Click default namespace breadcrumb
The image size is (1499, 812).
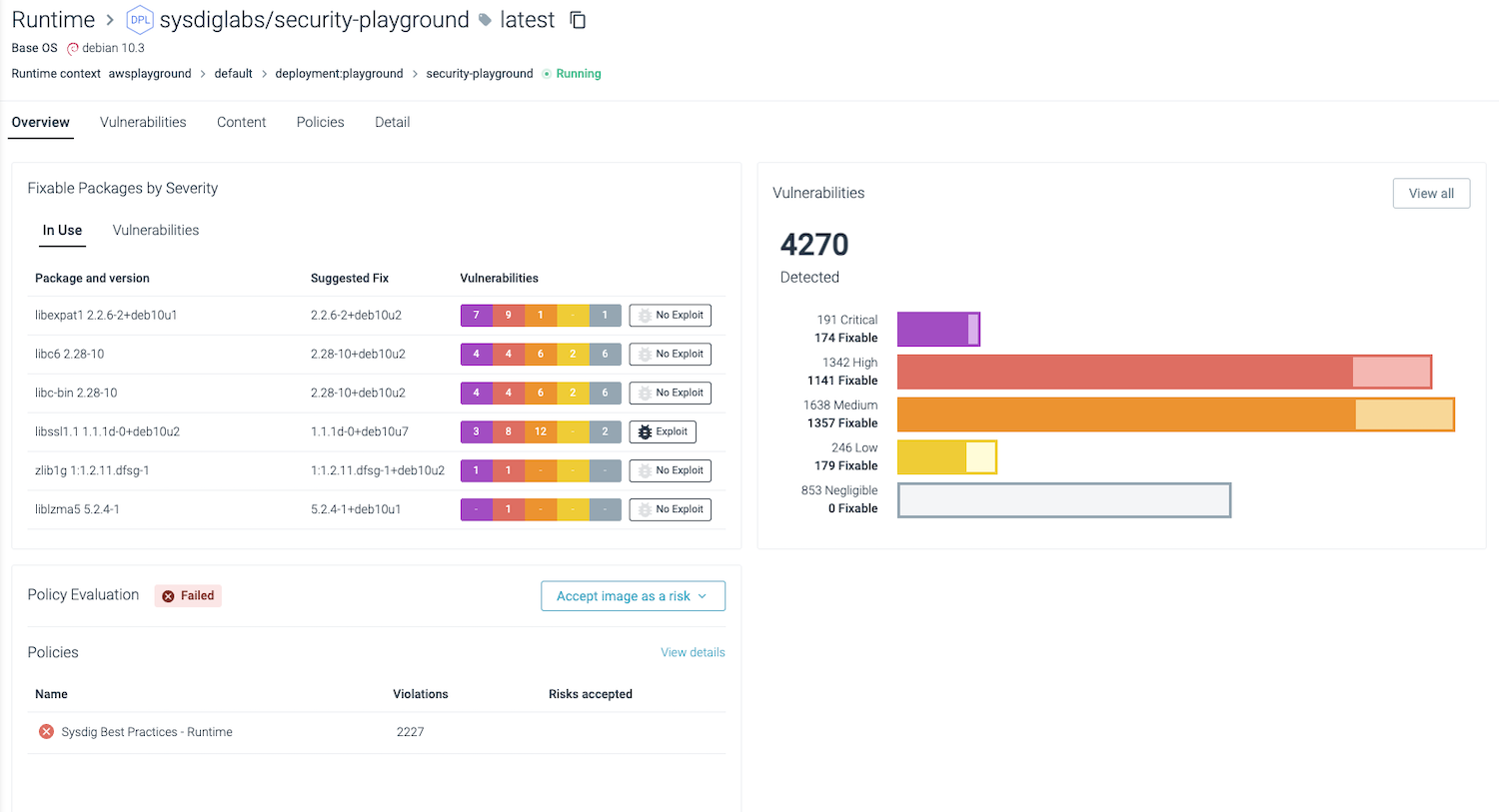pos(233,74)
